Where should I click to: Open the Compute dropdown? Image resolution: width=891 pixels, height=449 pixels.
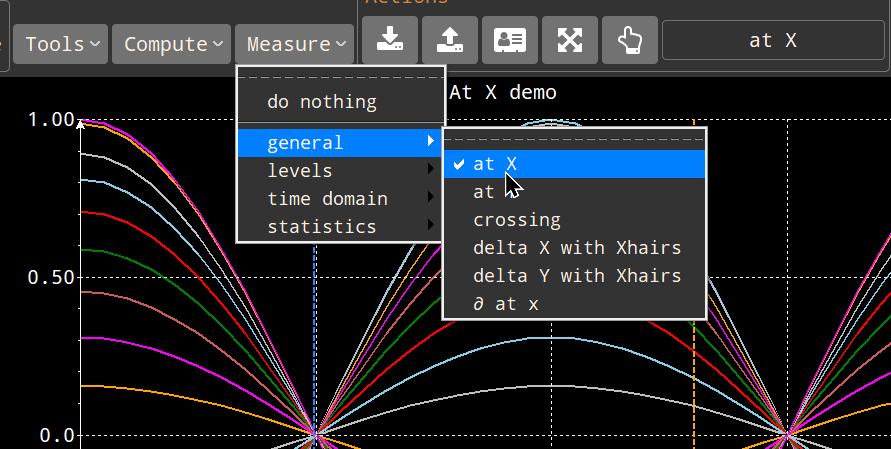tap(173, 44)
